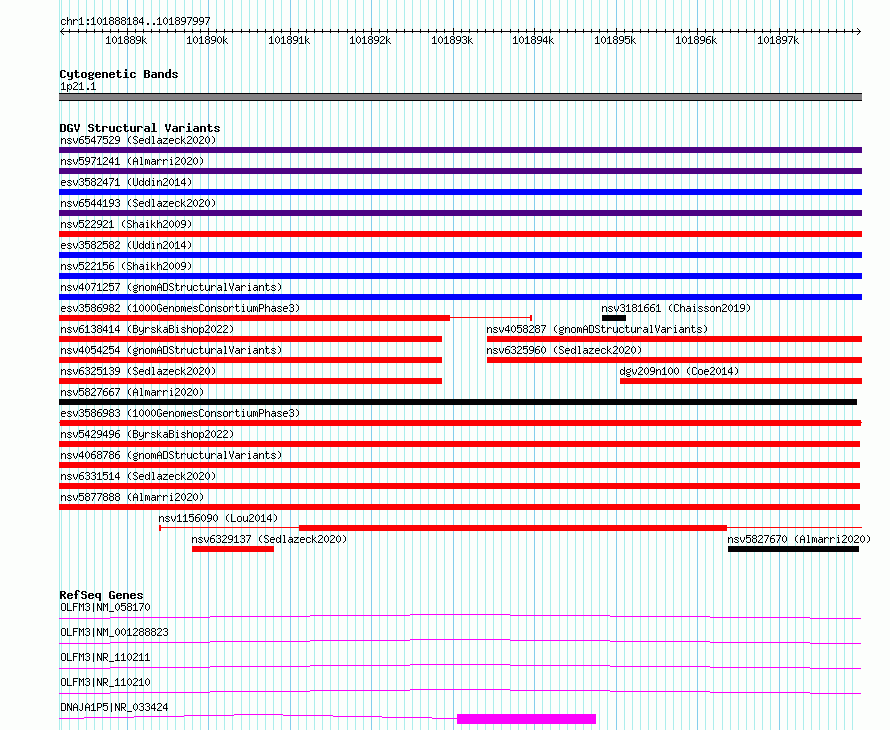Click the gray 1p21.1 cytogenetic band bar
Screen dimensions: 890x730
[x=460, y=97]
